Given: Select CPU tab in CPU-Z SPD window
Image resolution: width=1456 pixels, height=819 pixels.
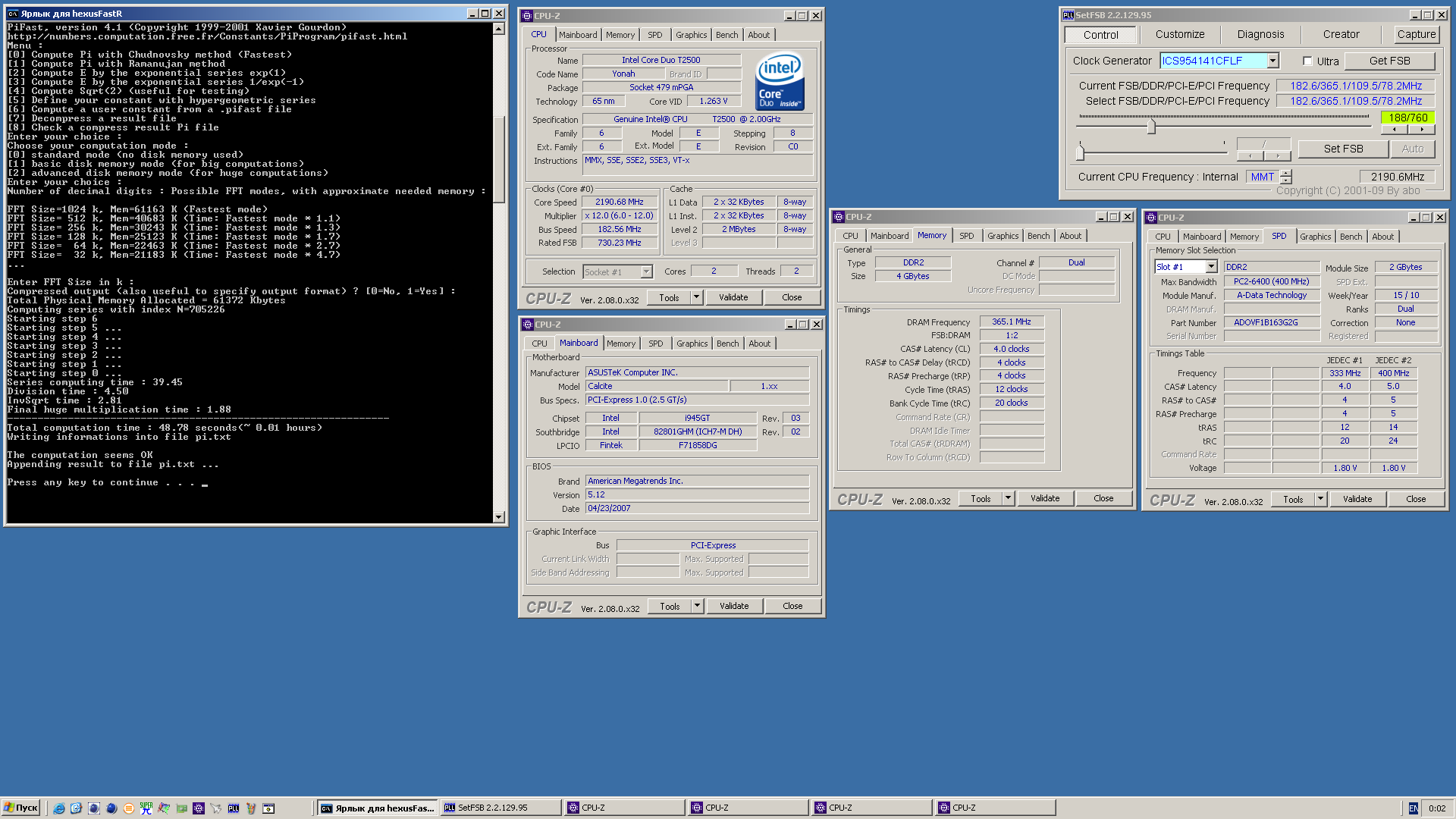Looking at the screenshot, I should pyautogui.click(x=1163, y=237).
